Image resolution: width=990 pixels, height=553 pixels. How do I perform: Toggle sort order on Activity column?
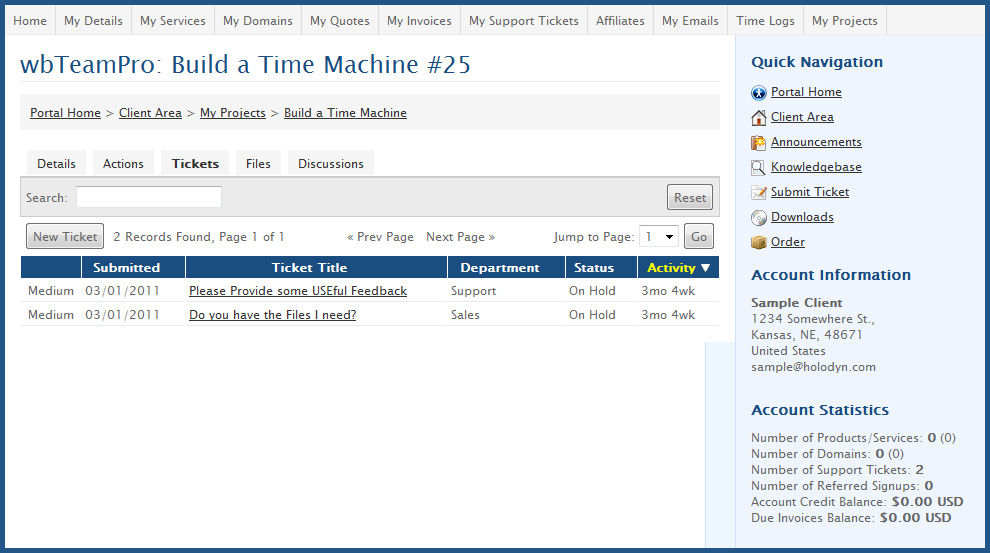pos(678,268)
